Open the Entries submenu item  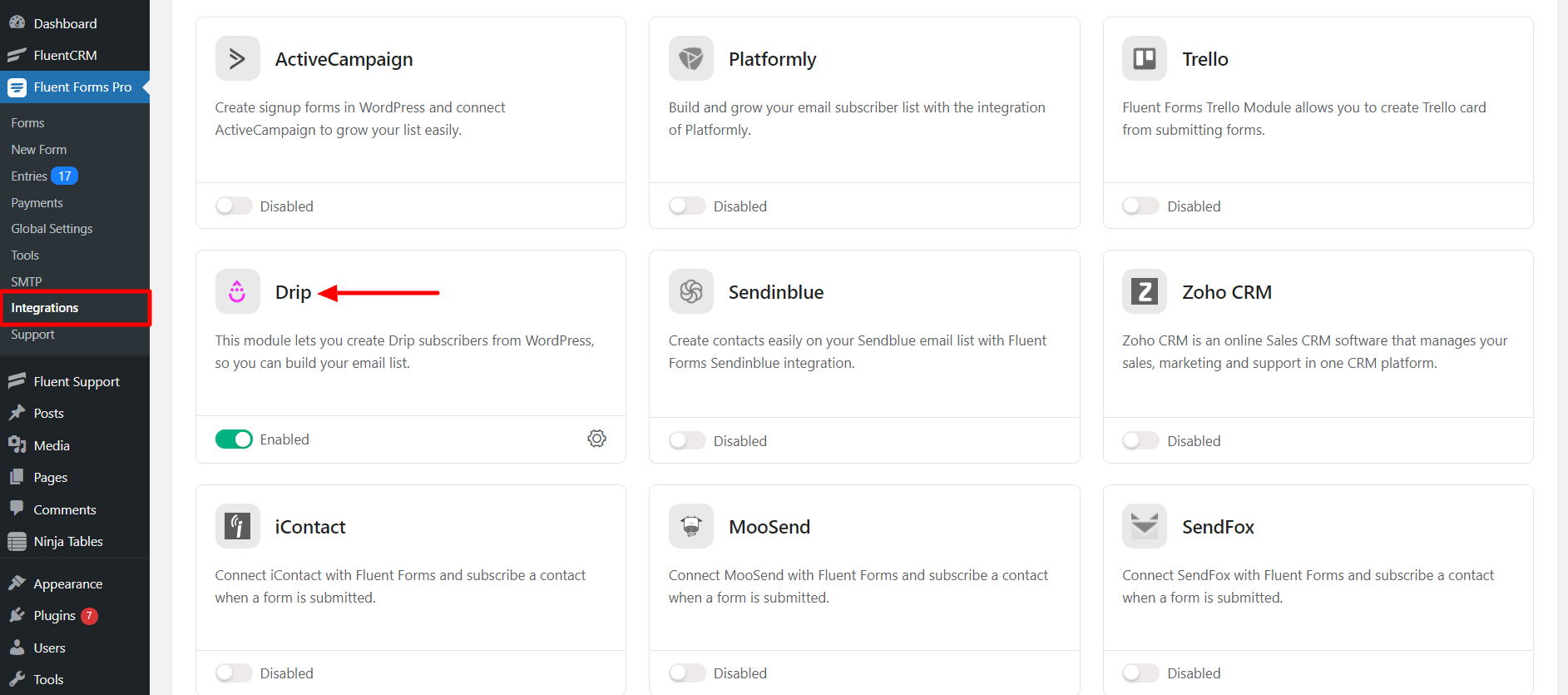point(29,176)
